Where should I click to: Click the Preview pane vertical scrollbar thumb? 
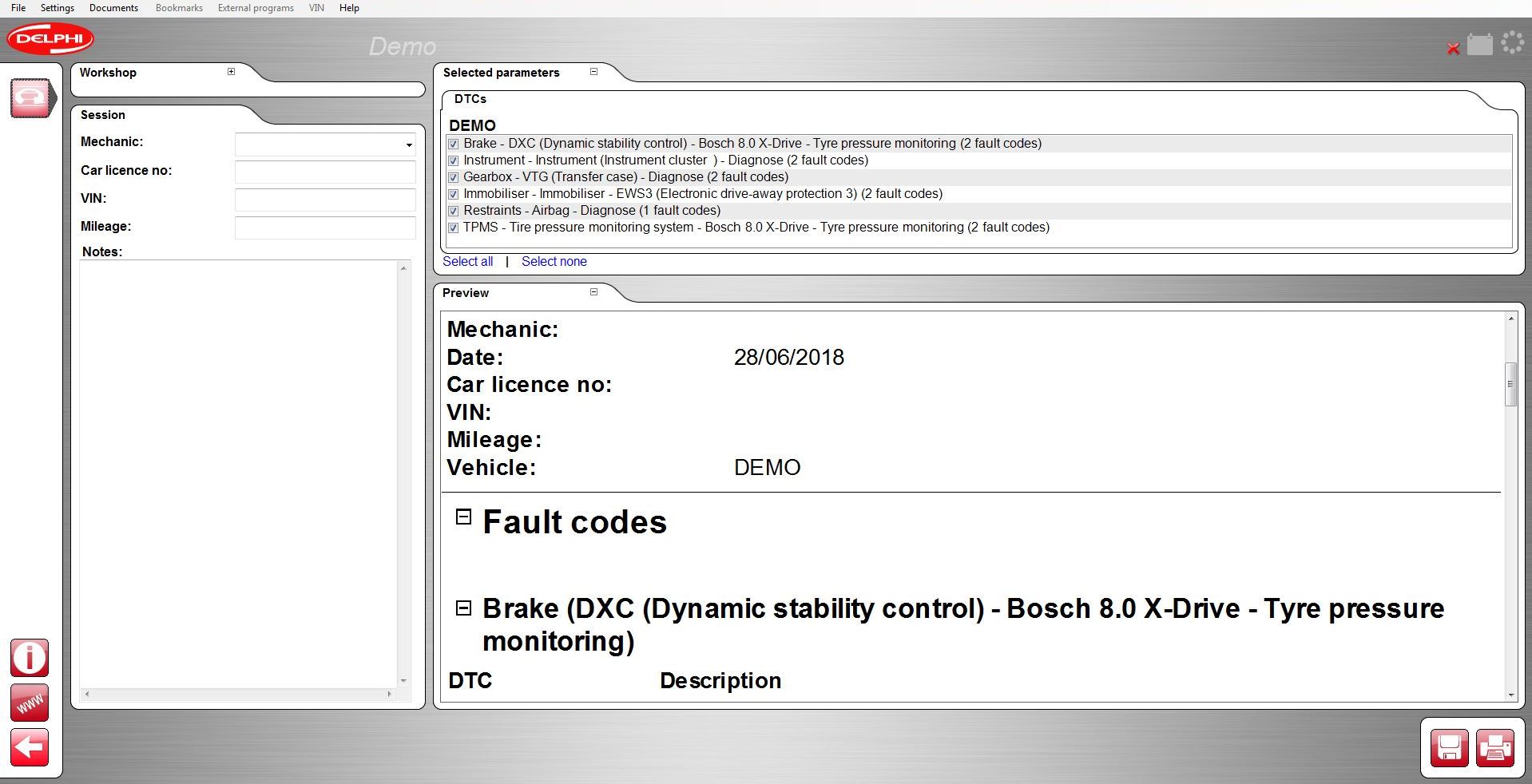click(x=1510, y=384)
